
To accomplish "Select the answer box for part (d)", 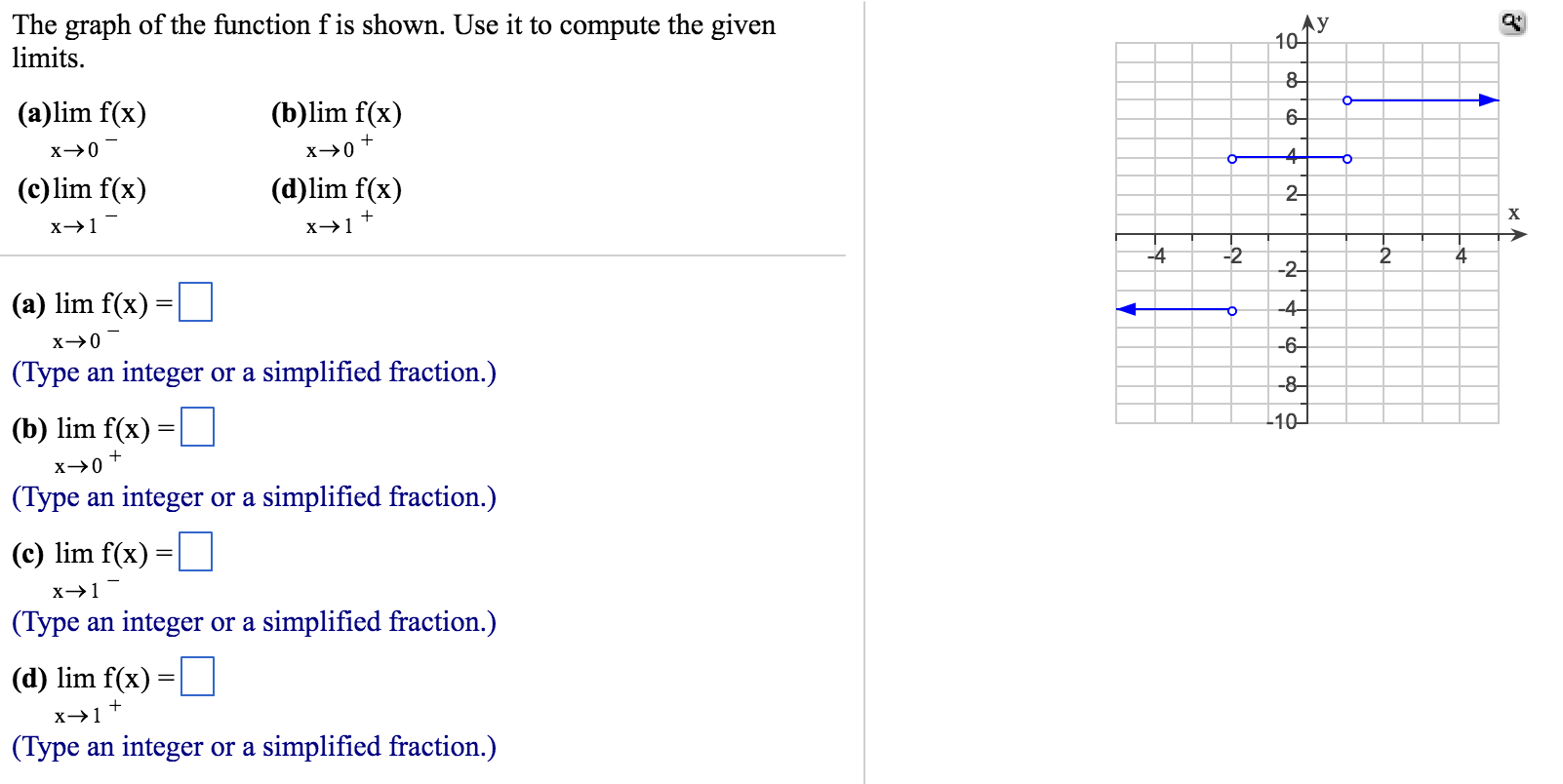I will click(x=198, y=677).
